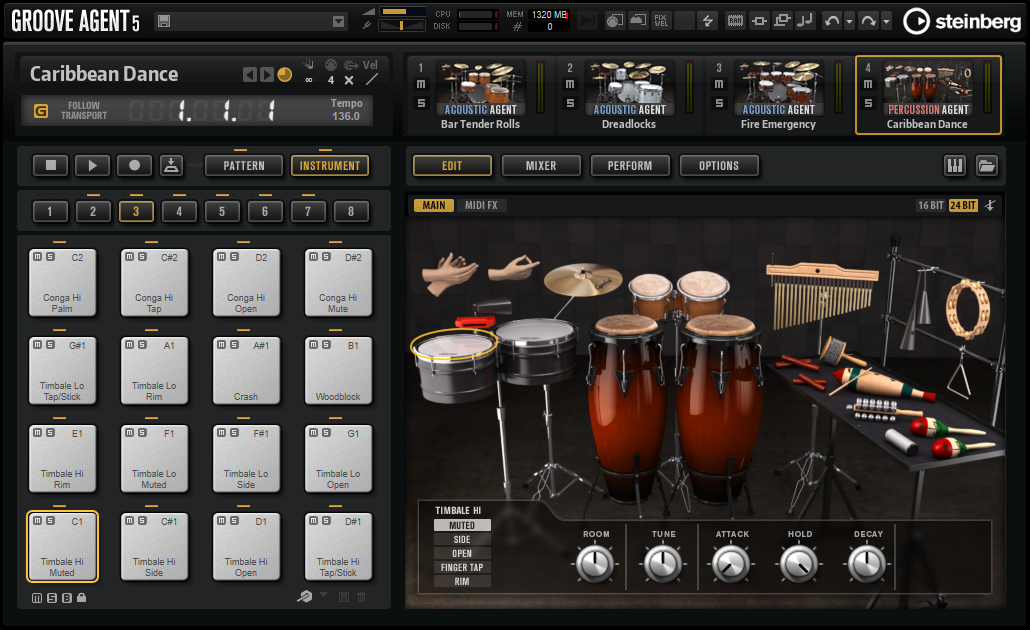The image size is (1030, 630).
Task: Click the Steinberg logo
Action: click(962, 22)
